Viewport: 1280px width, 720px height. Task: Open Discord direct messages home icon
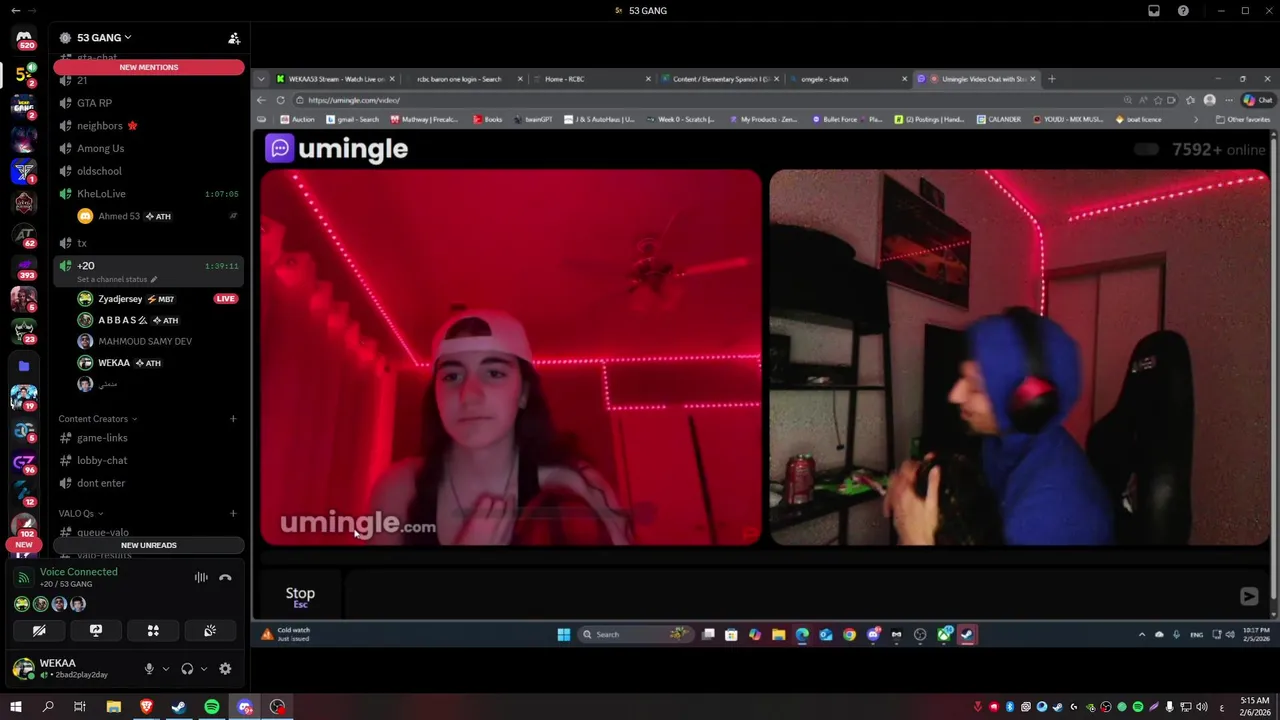pos(24,37)
